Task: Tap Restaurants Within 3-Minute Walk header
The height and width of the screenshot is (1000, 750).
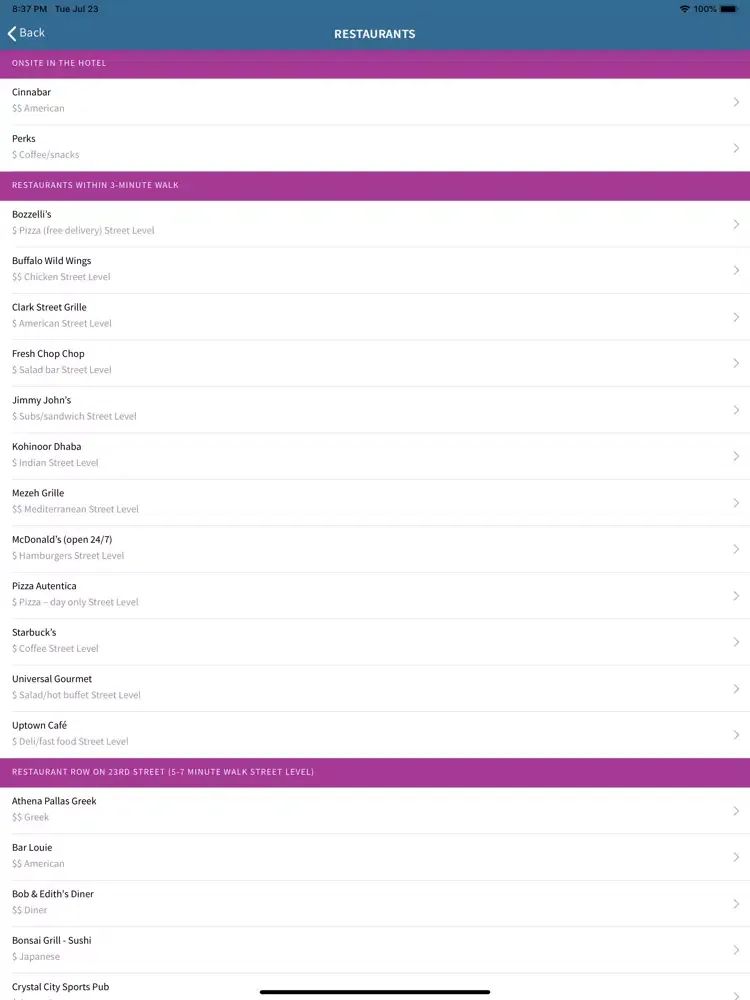Action: click(375, 186)
